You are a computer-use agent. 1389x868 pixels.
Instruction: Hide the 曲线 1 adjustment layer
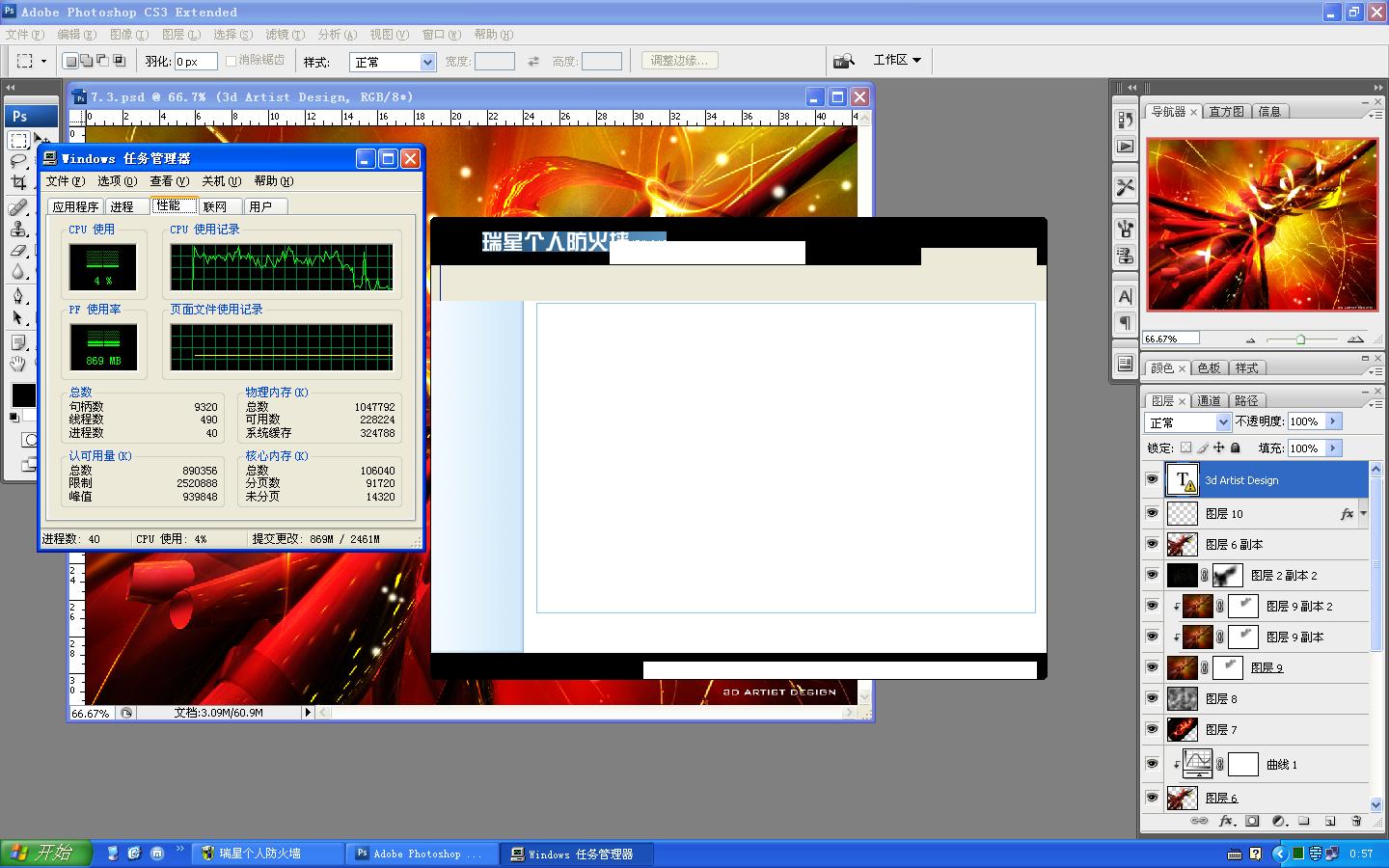pos(1152,764)
